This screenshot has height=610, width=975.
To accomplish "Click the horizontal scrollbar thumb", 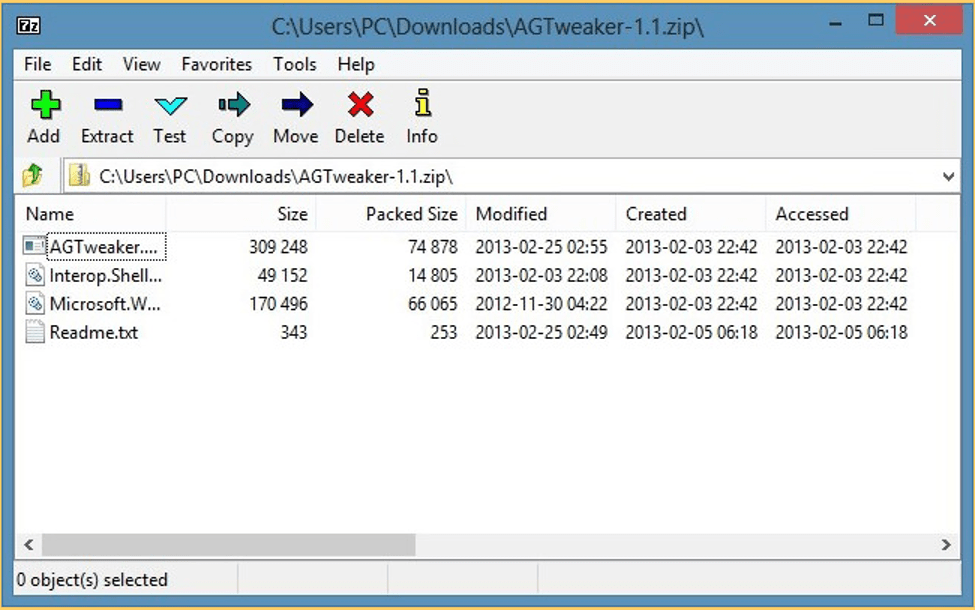I will point(228,545).
